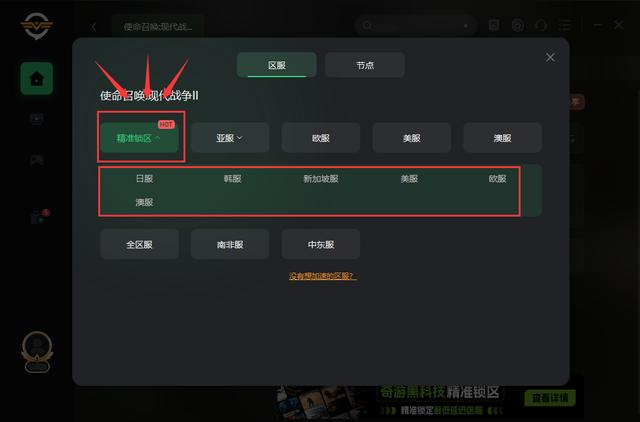Click the app logo in the top-left corner
This screenshot has width=640, height=422.
(36, 25)
